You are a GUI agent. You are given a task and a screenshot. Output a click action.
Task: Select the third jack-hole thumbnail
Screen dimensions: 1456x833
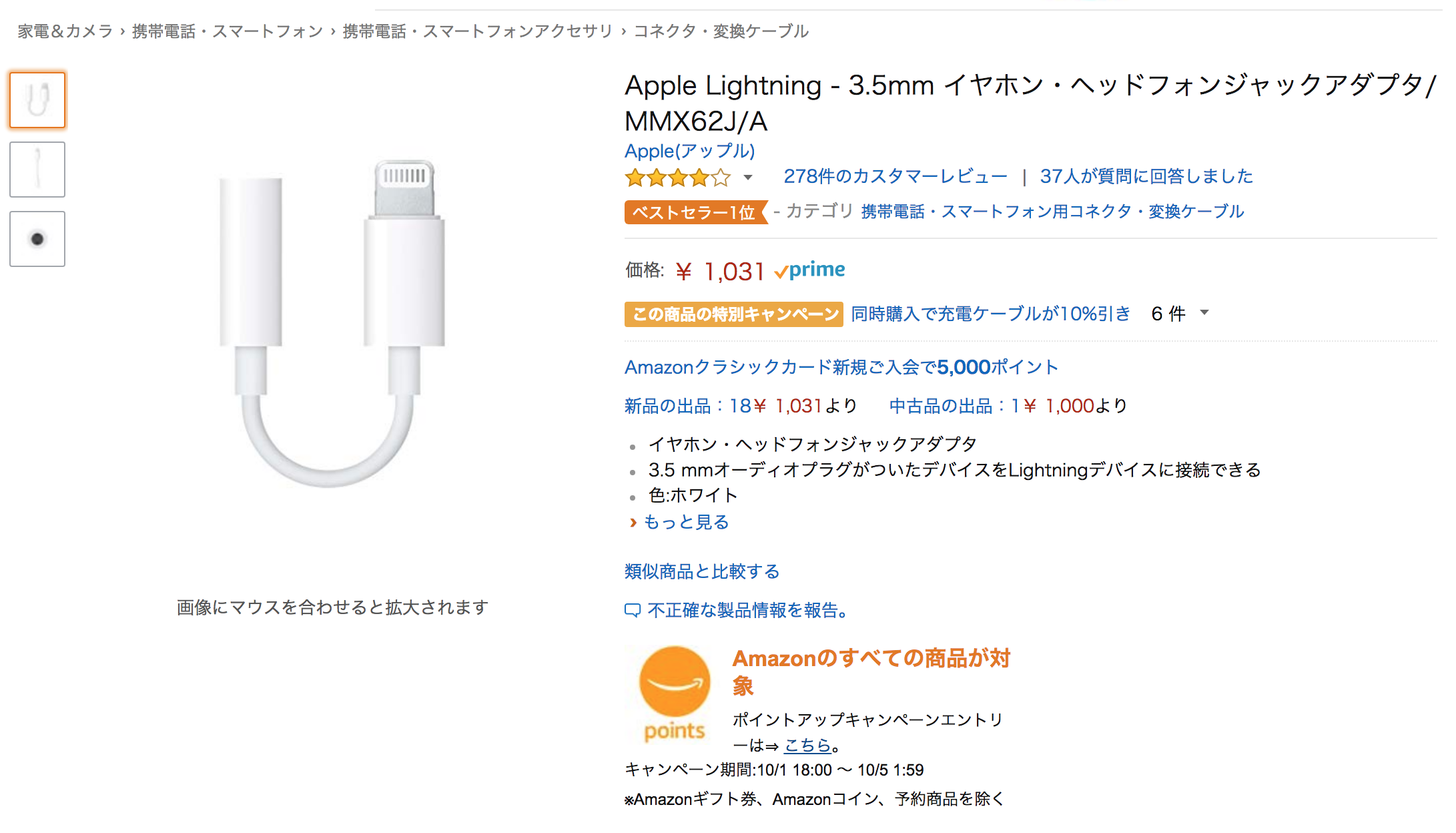(37, 239)
